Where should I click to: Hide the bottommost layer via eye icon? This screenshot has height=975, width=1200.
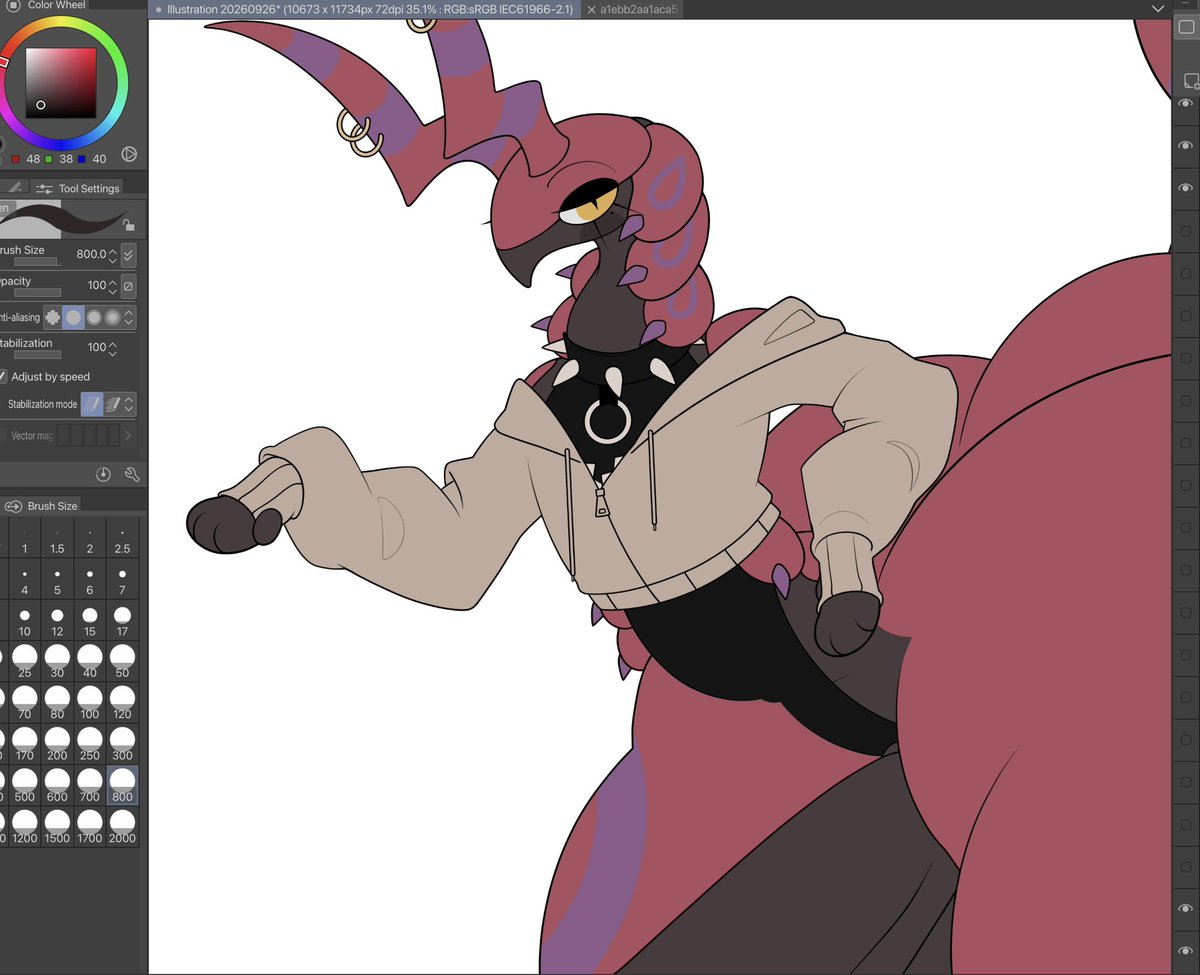(x=1186, y=951)
